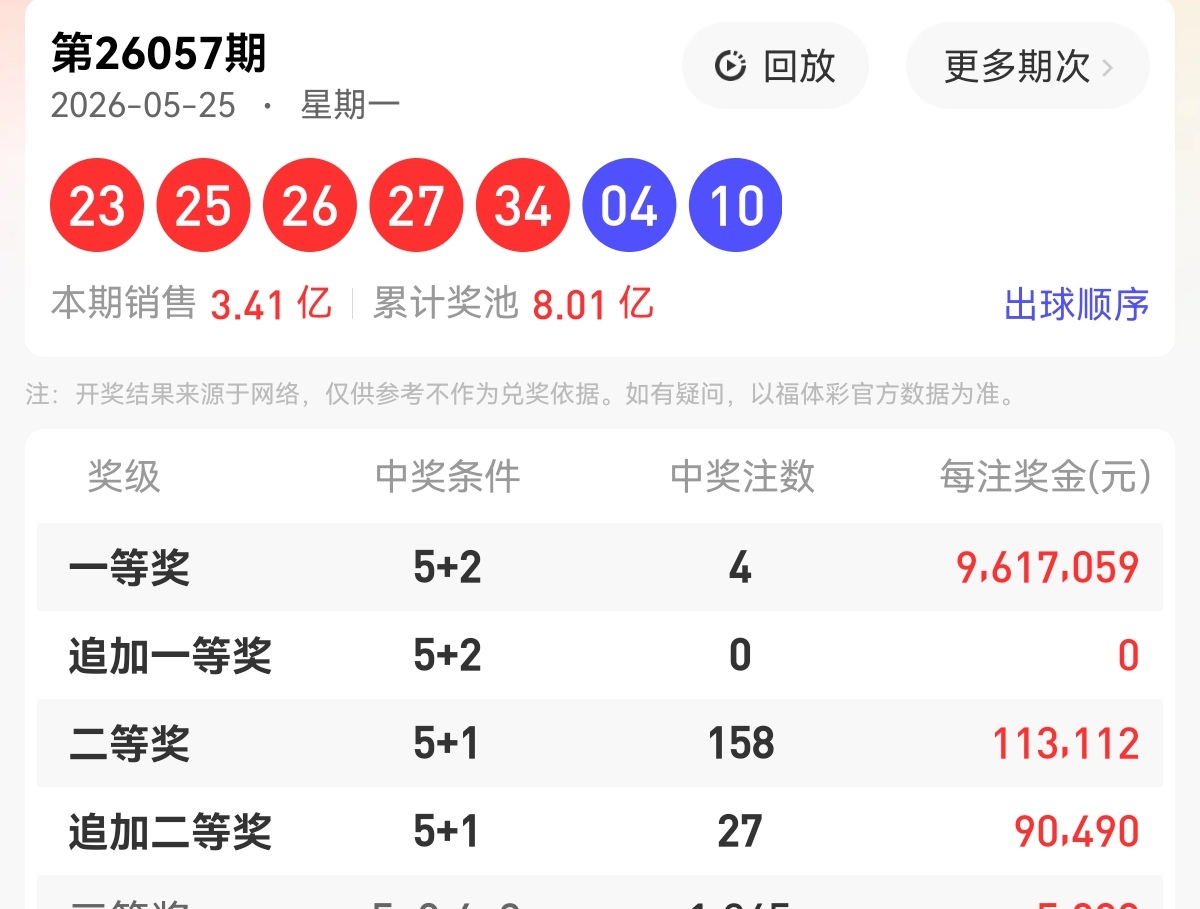Screen dimensions: 1200x909
Task: Click prize amount 9,617,059
Action: pos(1048,569)
